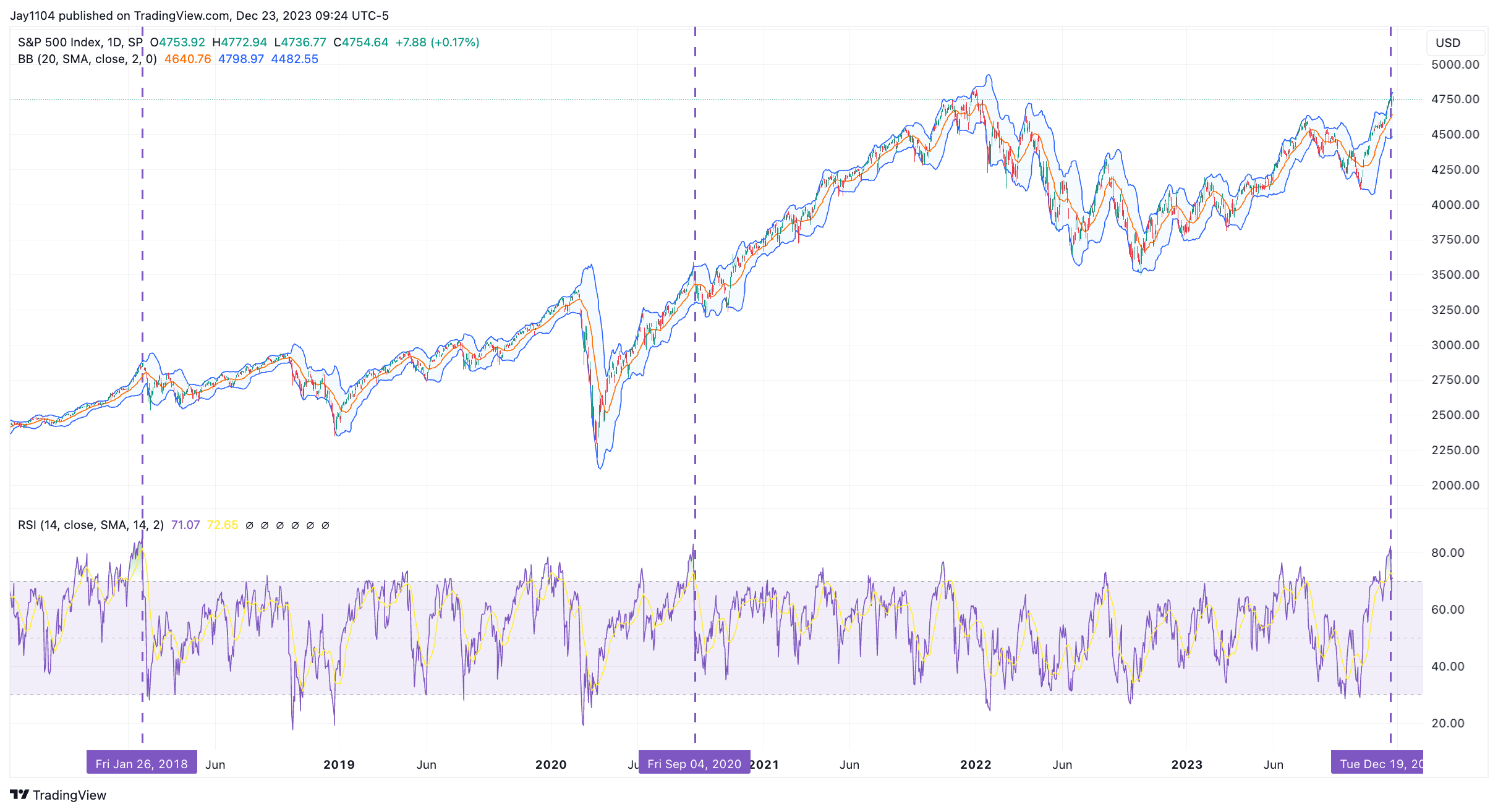Click the Tue Dec 19 date marker
The image size is (1498, 812).
tap(1377, 763)
